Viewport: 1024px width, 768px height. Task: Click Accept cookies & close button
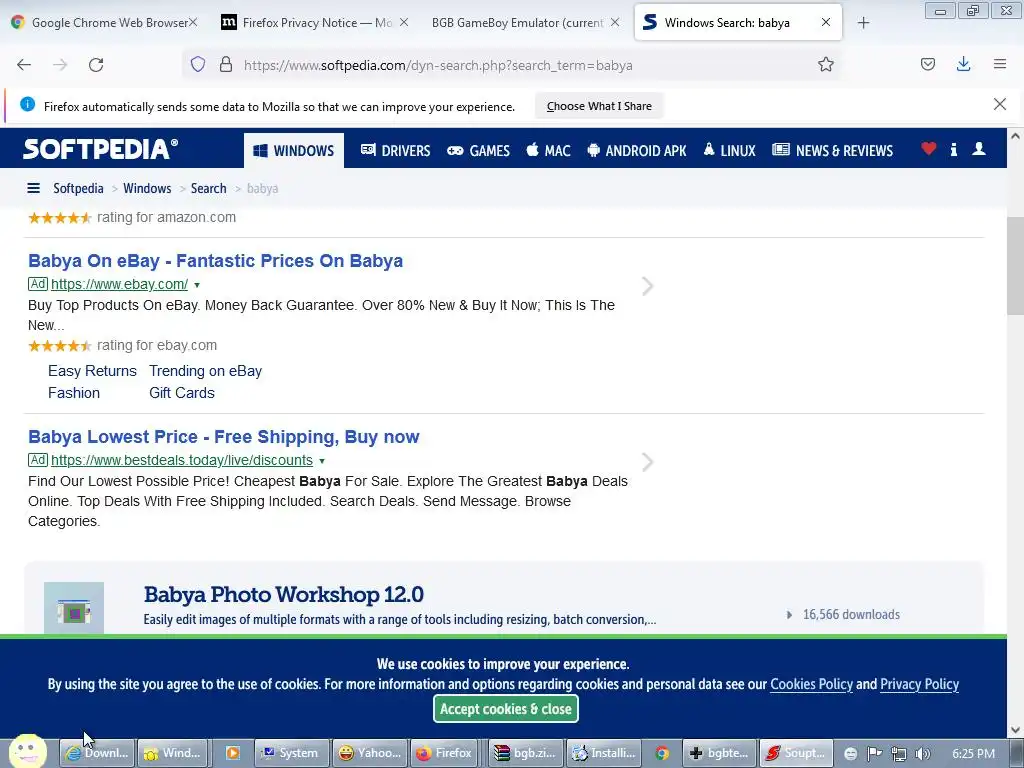[x=505, y=709]
